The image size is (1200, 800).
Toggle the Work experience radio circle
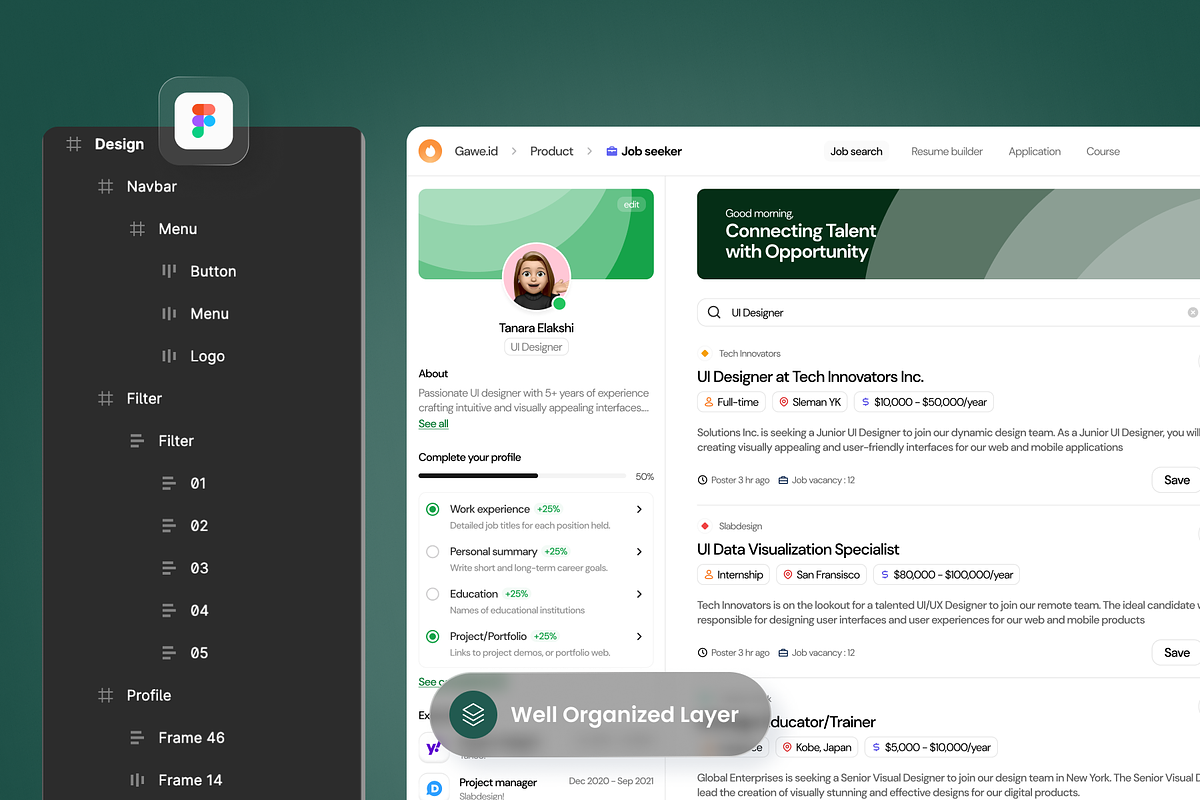432,509
